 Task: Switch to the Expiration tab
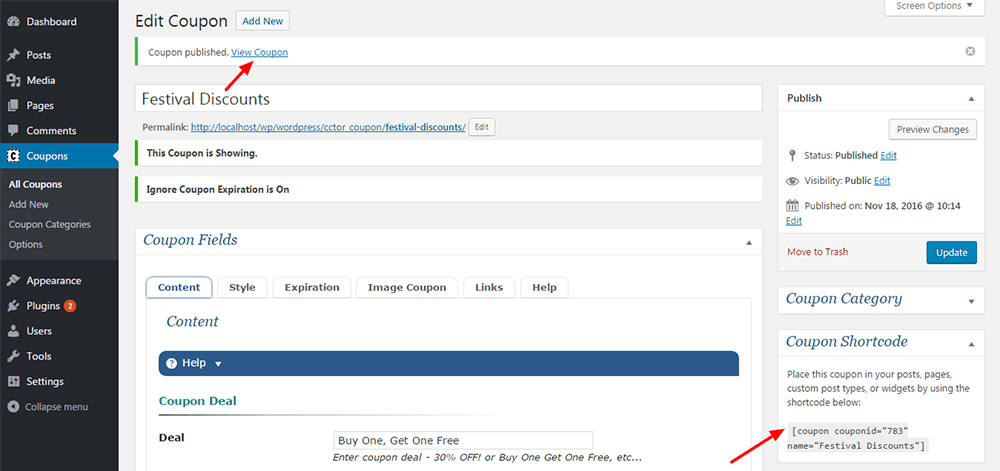312,287
